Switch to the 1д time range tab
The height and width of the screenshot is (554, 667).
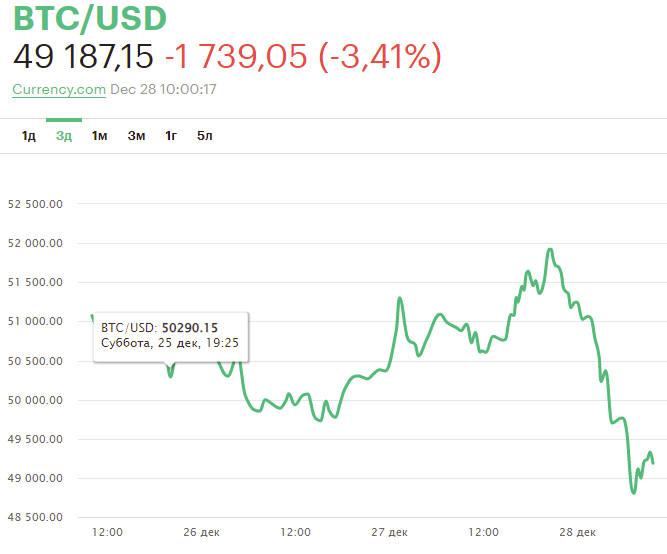pyautogui.click(x=29, y=136)
